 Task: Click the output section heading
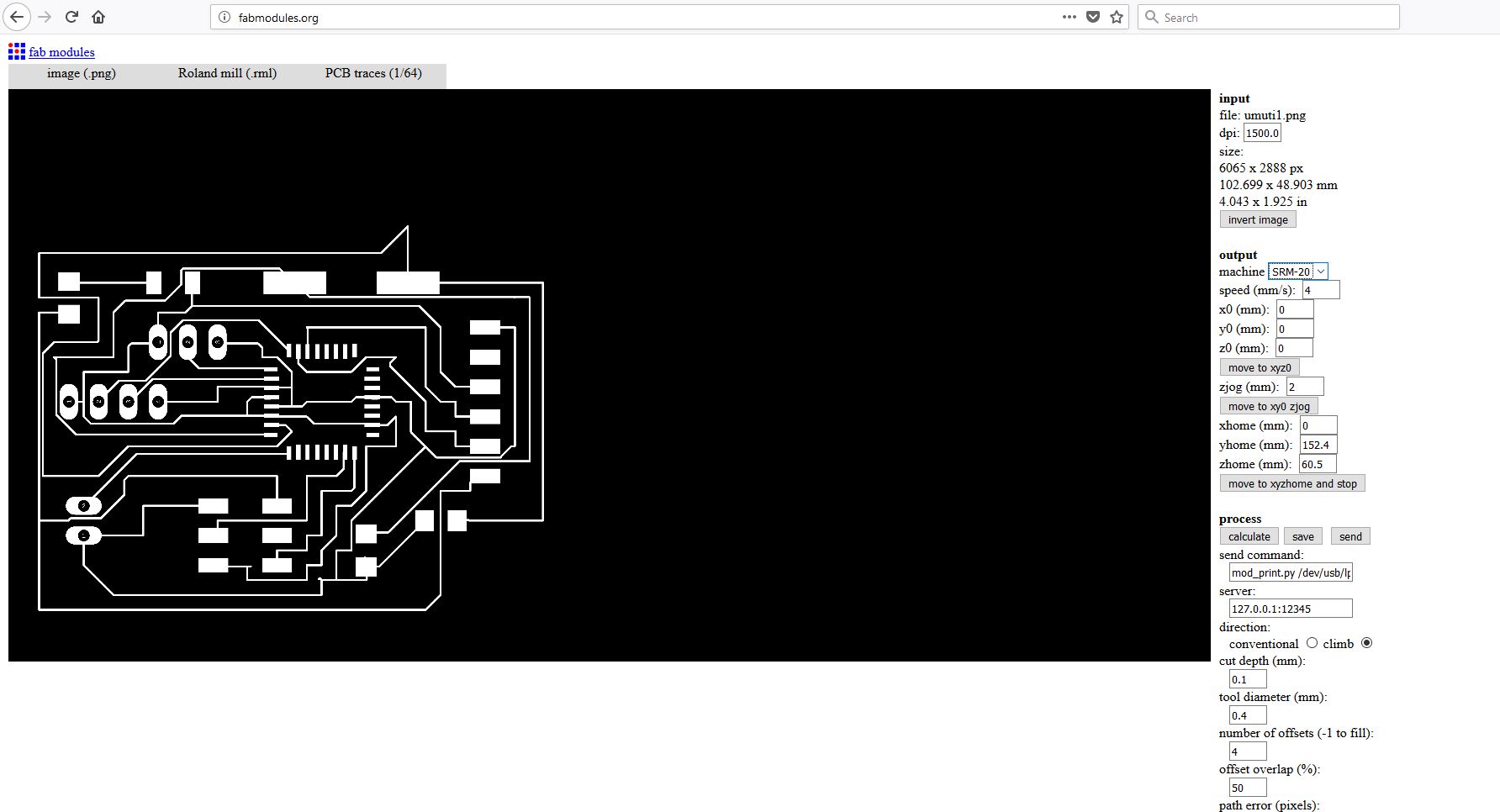point(1238,255)
